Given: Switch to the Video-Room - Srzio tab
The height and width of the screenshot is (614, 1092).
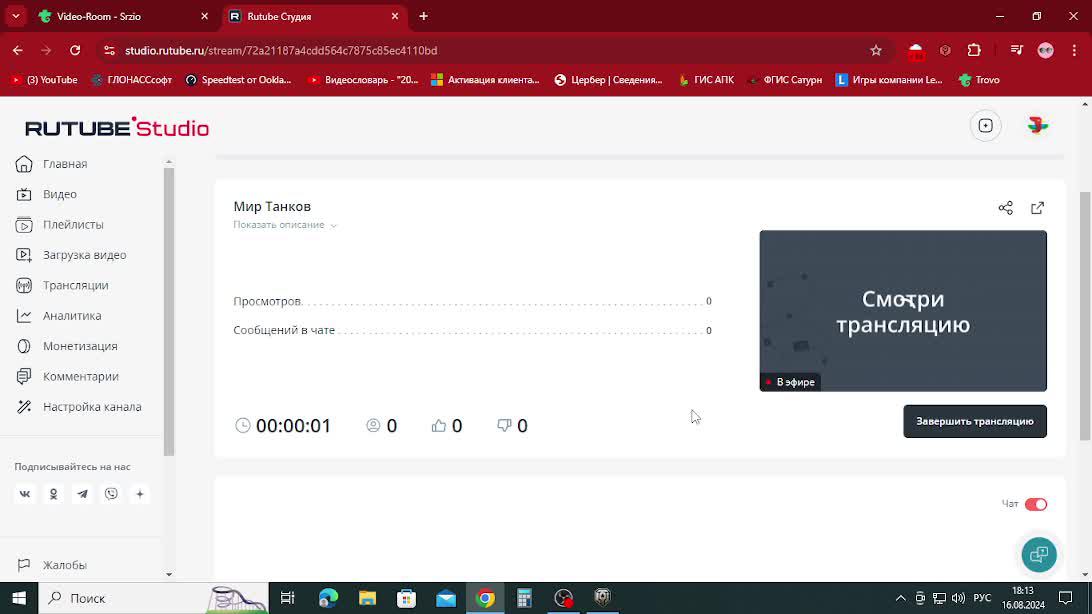Looking at the screenshot, I should click(x=123, y=16).
